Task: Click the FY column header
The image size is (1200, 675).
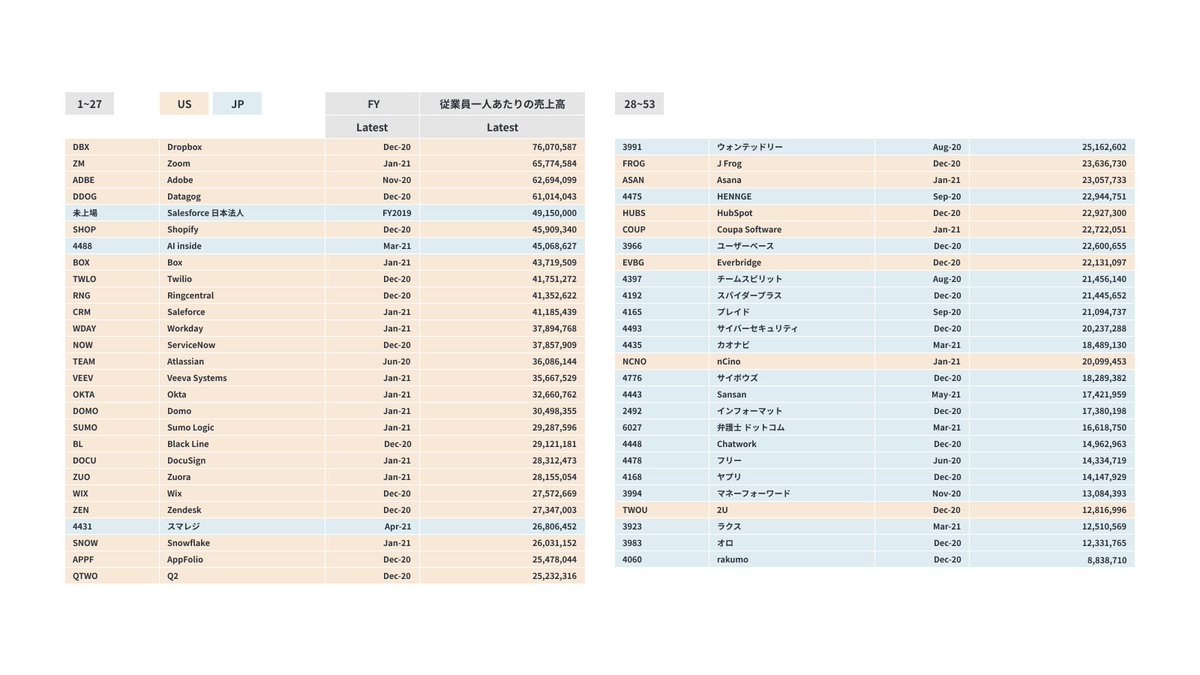Action: 372,104
